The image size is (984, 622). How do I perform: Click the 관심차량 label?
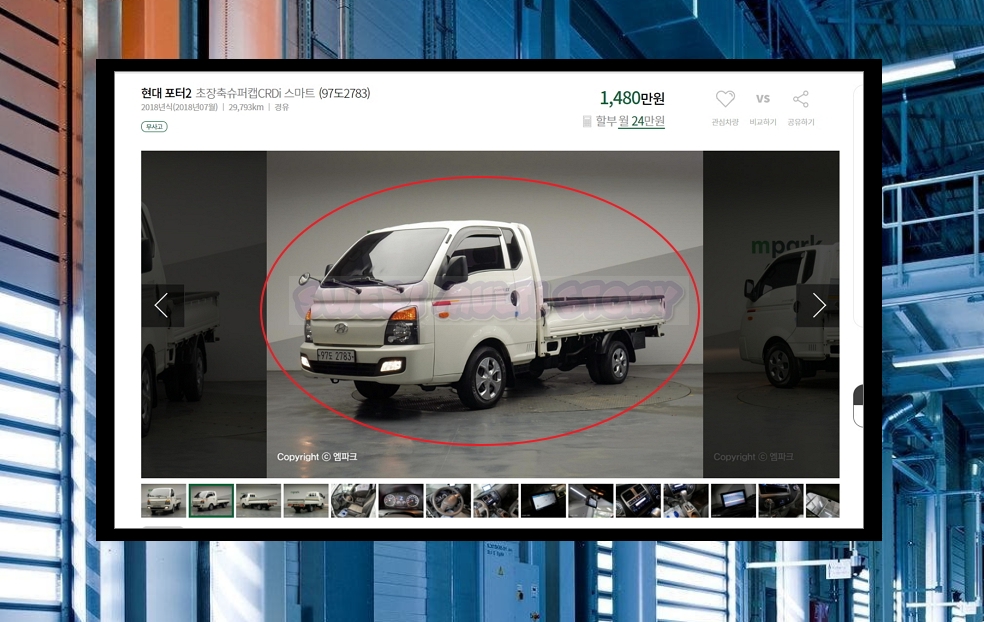pyautogui.click(x=725, y=122)
